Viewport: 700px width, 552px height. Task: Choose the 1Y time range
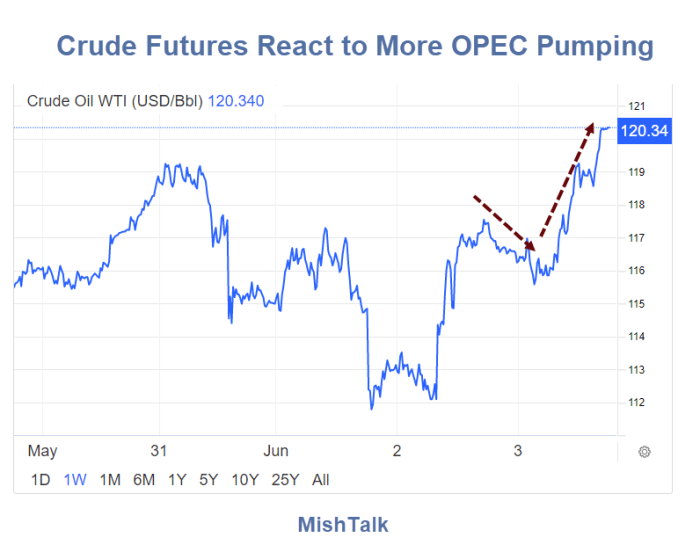pyautogui.click(x=177, y=480)
